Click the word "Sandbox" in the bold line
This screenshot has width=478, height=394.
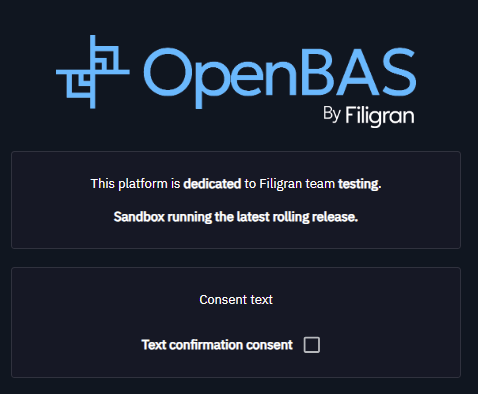point(139,217)
